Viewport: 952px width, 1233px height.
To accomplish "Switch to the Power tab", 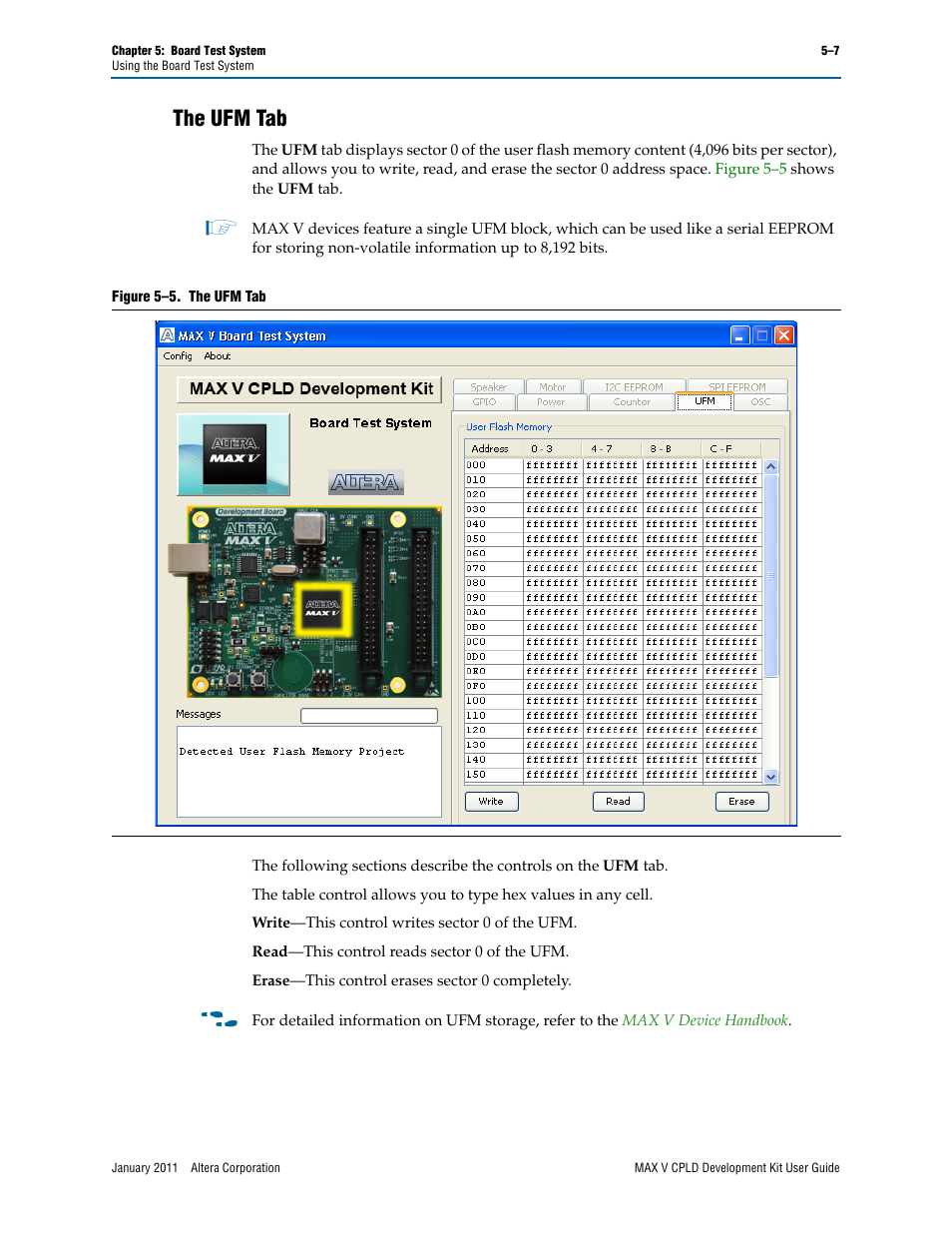I will [x=551, y=402].
